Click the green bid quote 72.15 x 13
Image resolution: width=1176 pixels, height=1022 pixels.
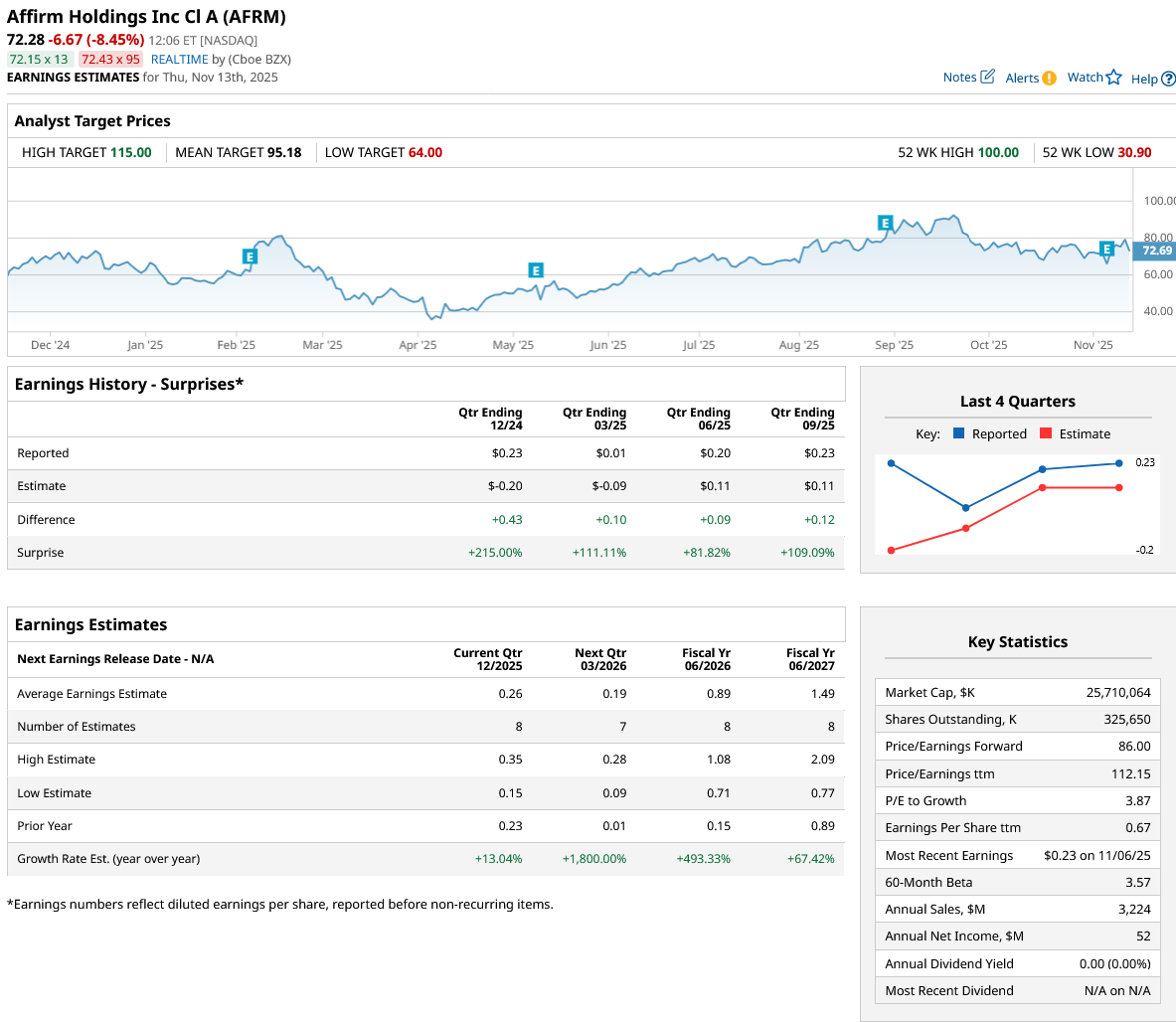(x=39, y=60)
